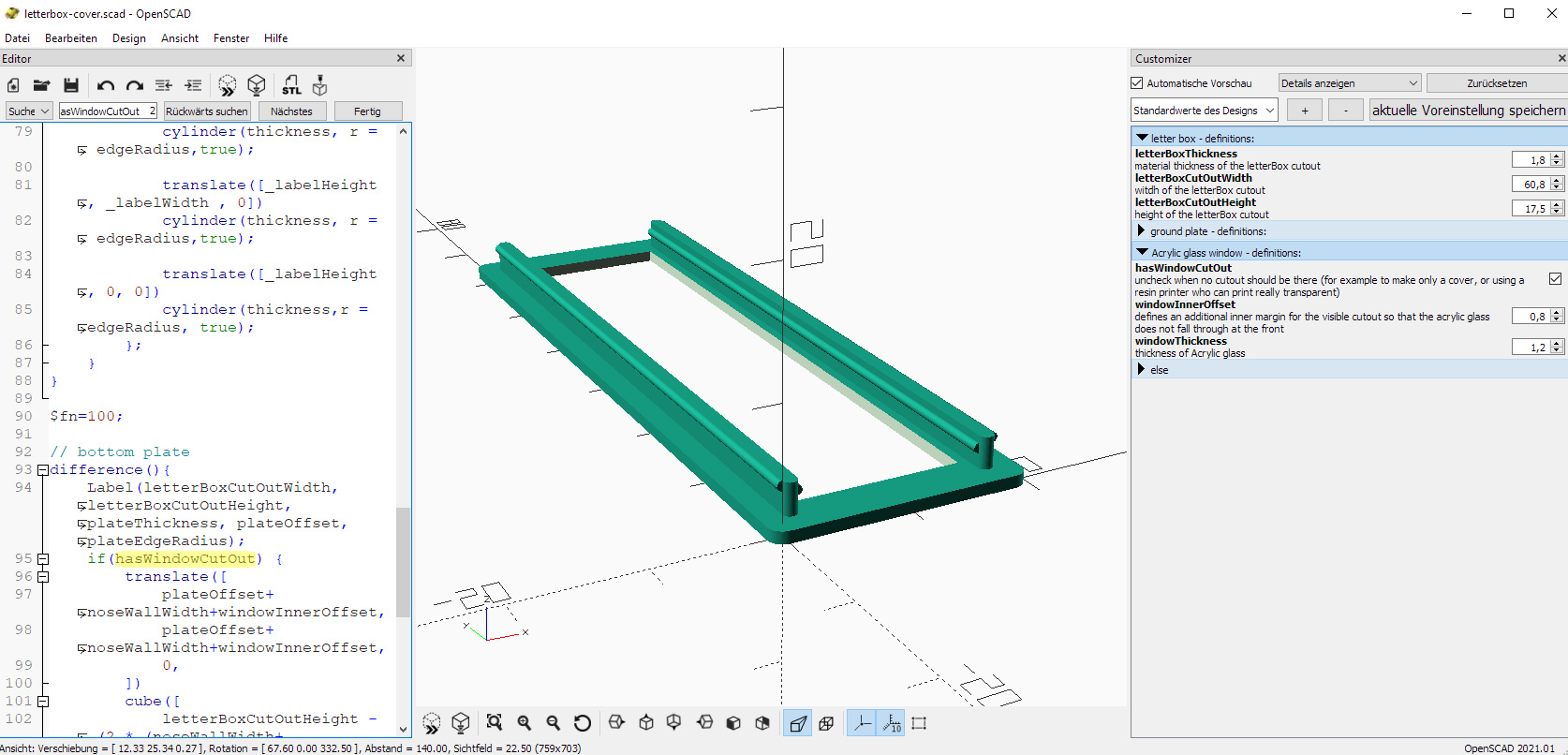The image size is (1568, 755).
Task: Collapse the code fold at line 101
Action: click(42, 701)
